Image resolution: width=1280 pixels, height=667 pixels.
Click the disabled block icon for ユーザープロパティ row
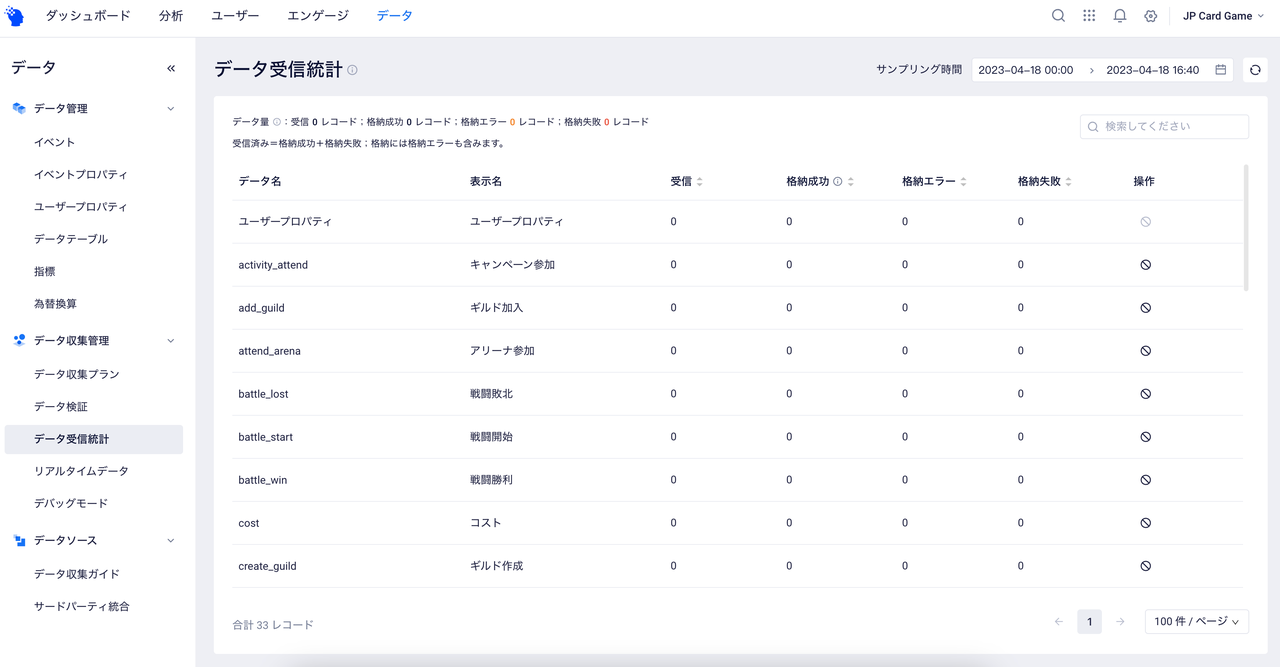[1145, 222]
